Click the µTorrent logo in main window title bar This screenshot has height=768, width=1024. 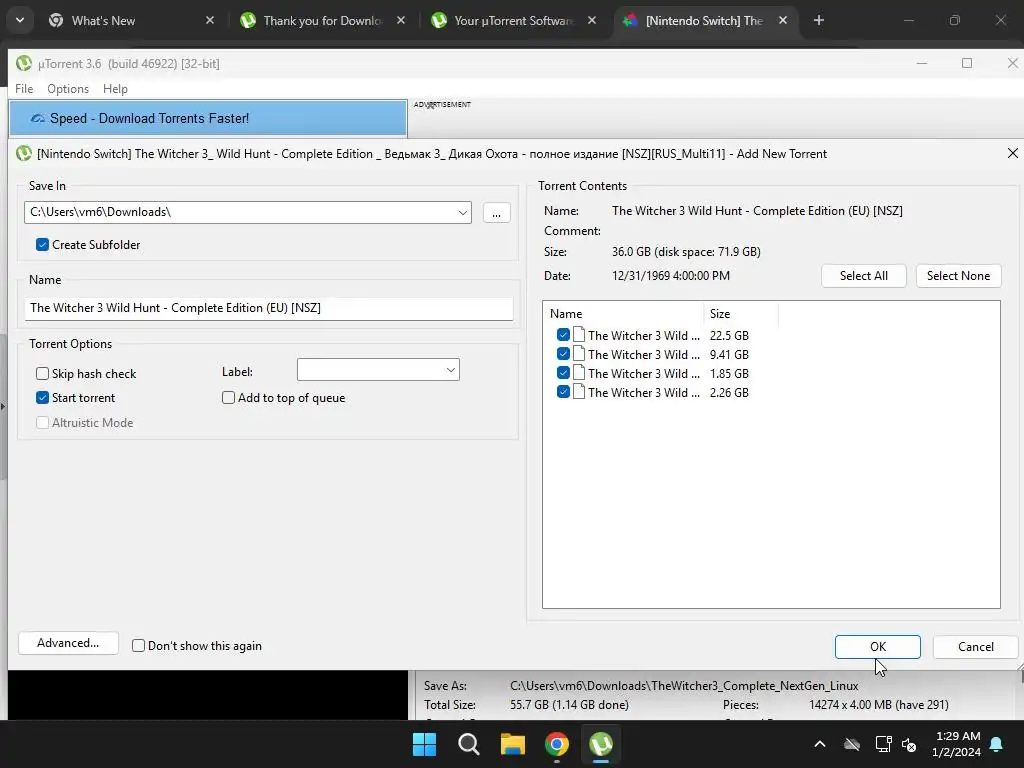pyautogui.click(x=24, y=63)
